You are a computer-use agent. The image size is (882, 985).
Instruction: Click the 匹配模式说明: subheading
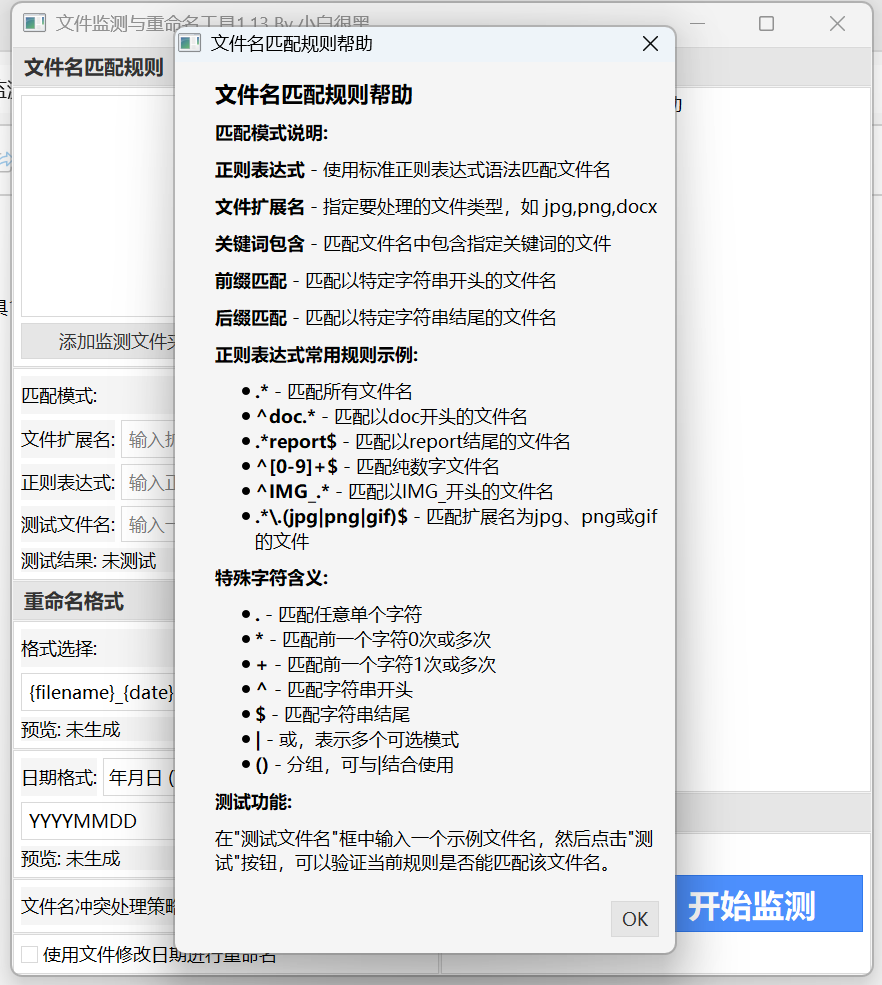[271, 133]
